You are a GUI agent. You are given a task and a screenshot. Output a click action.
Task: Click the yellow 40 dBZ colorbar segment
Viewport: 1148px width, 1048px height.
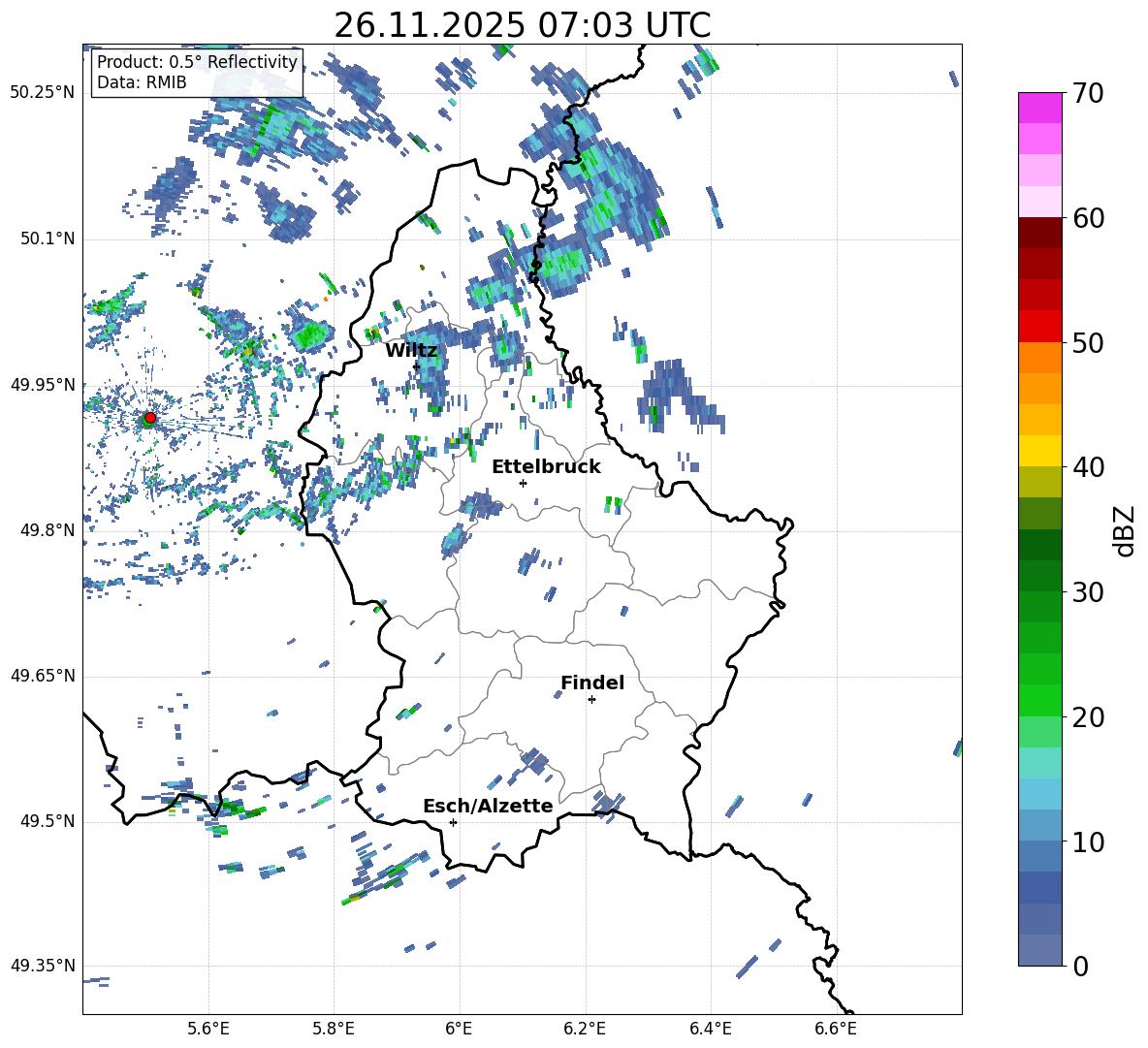1039,451
